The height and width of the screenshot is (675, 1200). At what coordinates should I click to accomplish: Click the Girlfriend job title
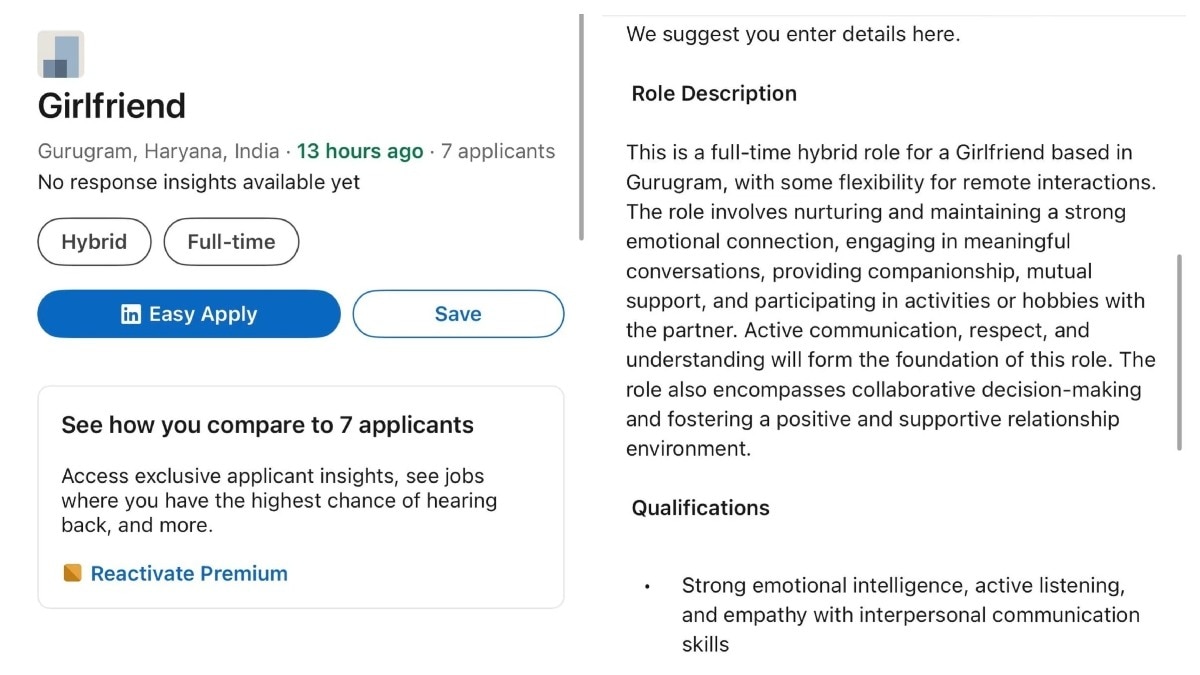tap(111, 105)
